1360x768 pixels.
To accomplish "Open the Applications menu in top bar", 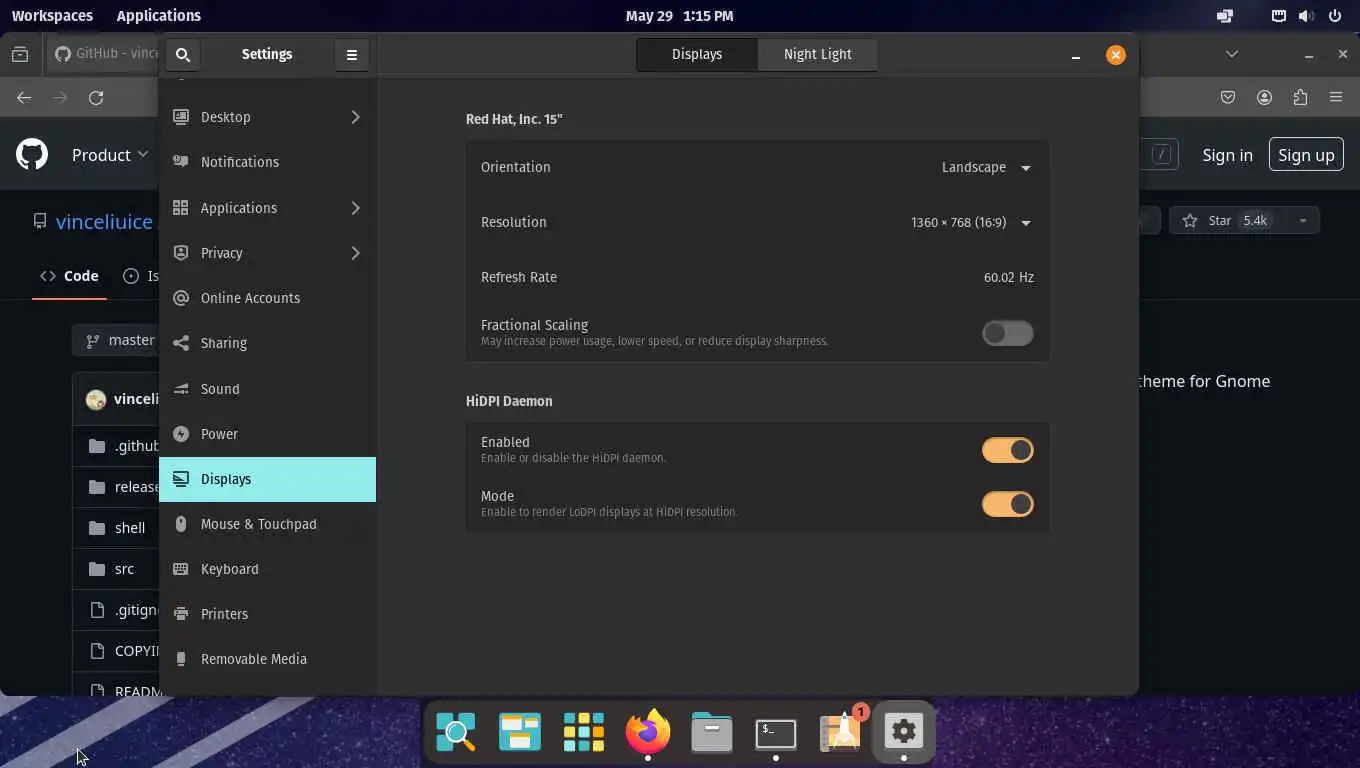I will click(158, 16).
